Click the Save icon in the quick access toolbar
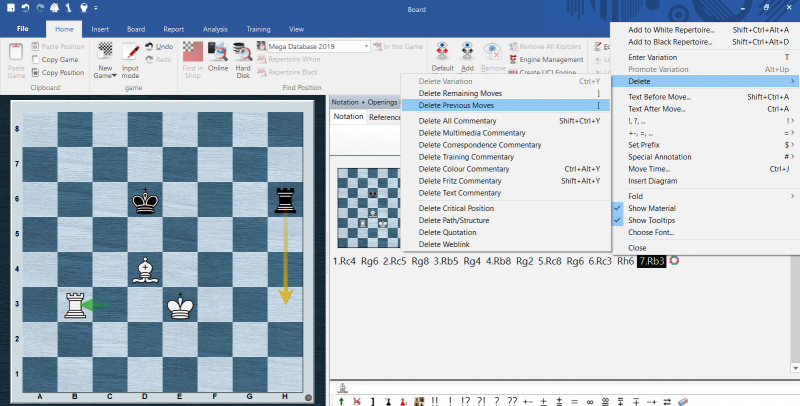Viewport: 800px width, 406px height. click(10, 8)
